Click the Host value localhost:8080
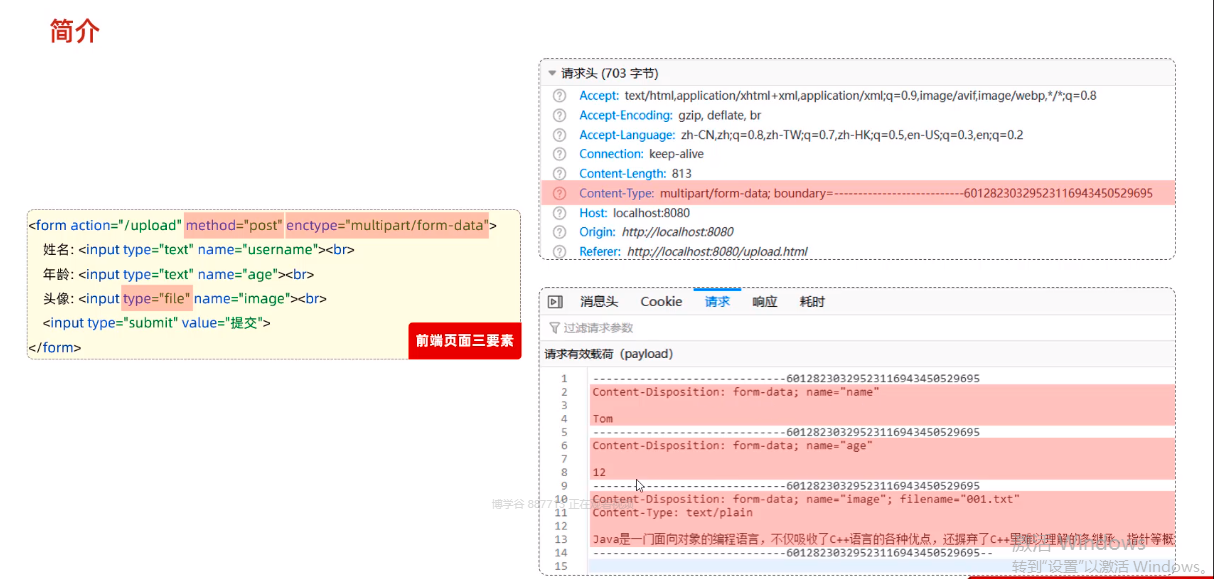 pyautogui.click(x=651, y=213)
